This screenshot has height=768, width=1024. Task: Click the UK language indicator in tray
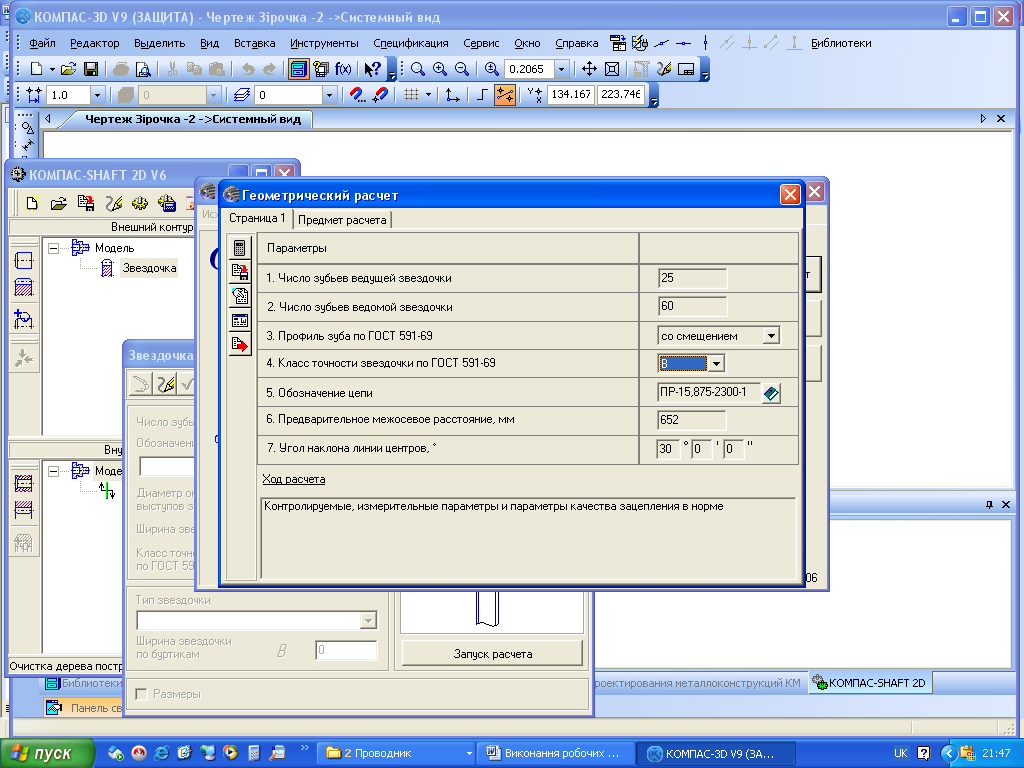[900, 753]
